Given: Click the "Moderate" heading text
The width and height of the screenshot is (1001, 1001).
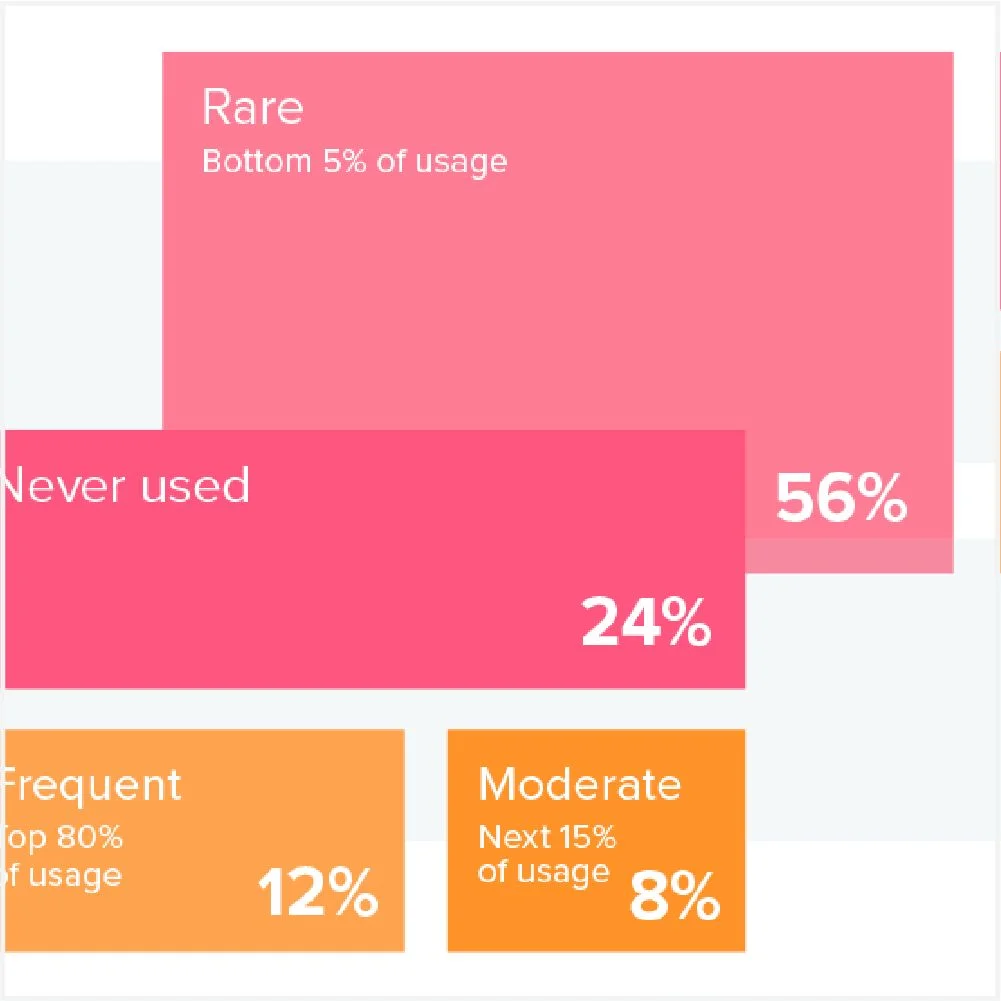Looking at the screenshot, I should [x=579, y=785].
